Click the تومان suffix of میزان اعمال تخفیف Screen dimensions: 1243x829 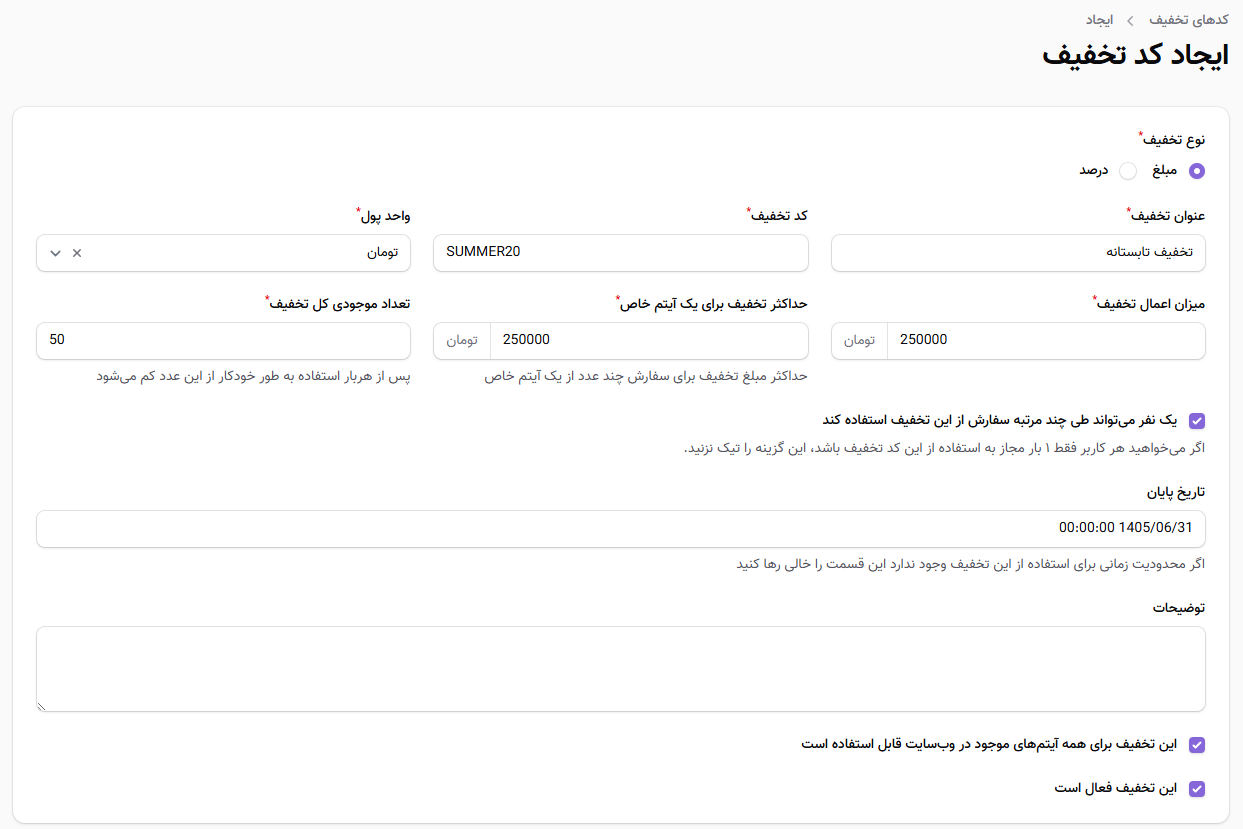[x=859, y=340]
